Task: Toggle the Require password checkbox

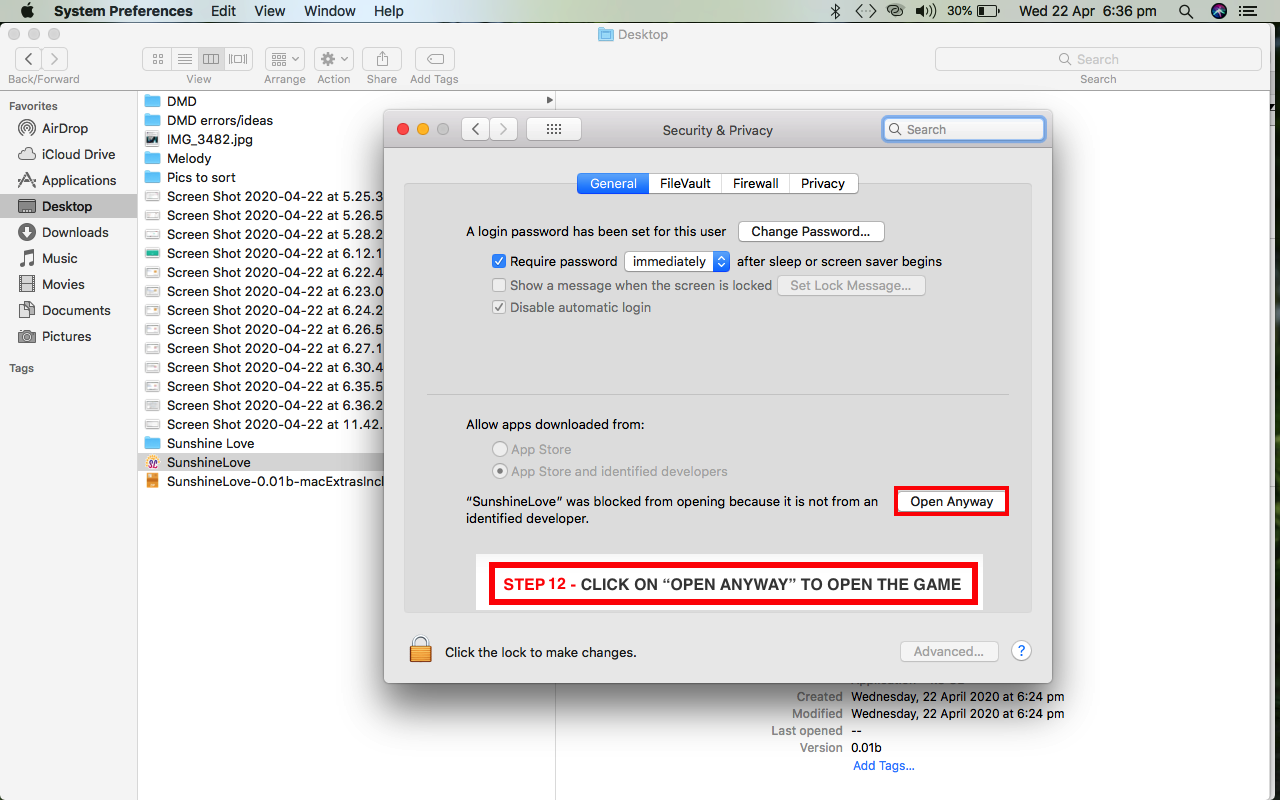Action: point(499,261)
